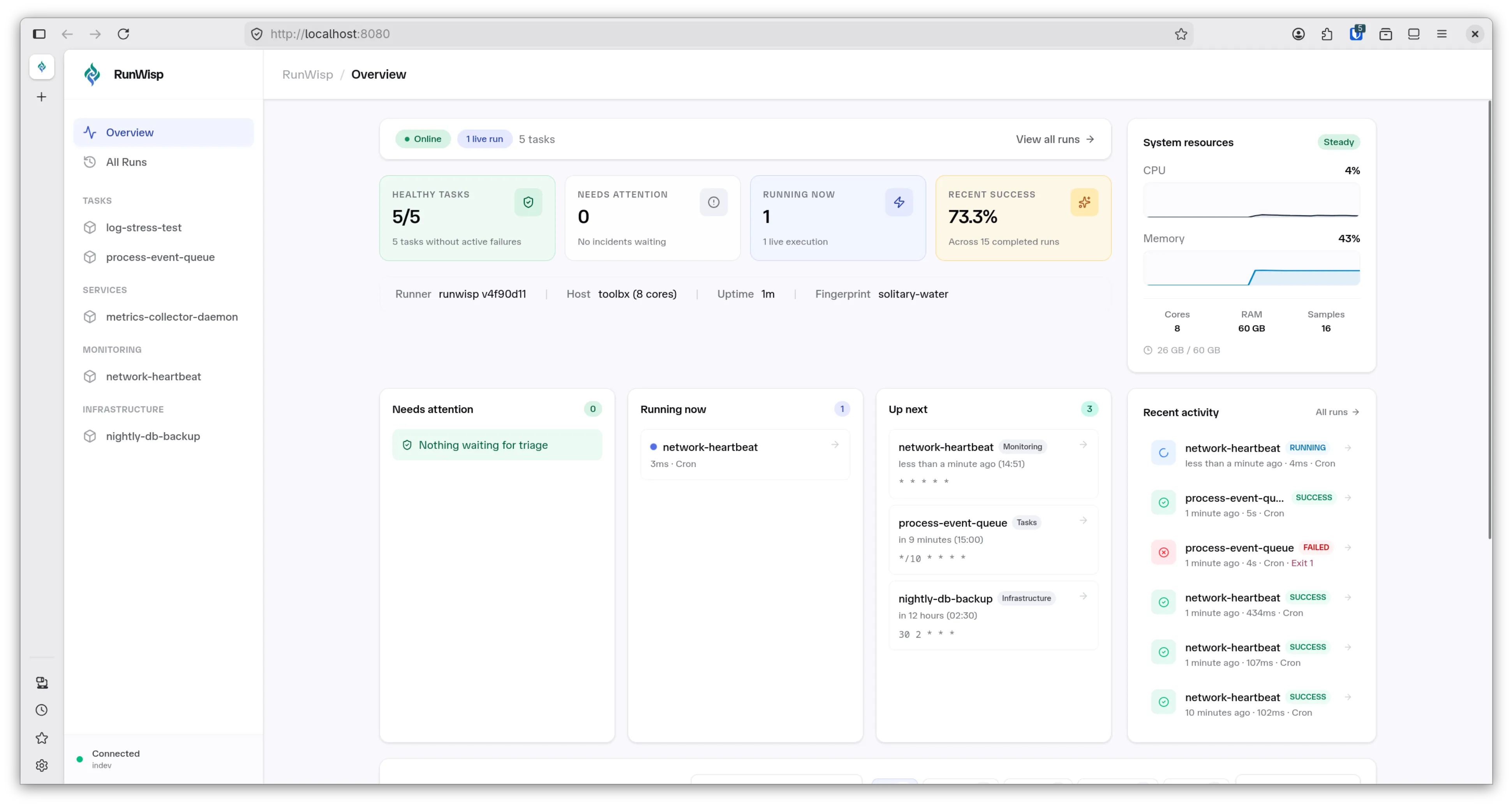Open the sidebar toggle toolbar icon
The height and width of the screenshot is (806, 1512).
click(1414, 34)
